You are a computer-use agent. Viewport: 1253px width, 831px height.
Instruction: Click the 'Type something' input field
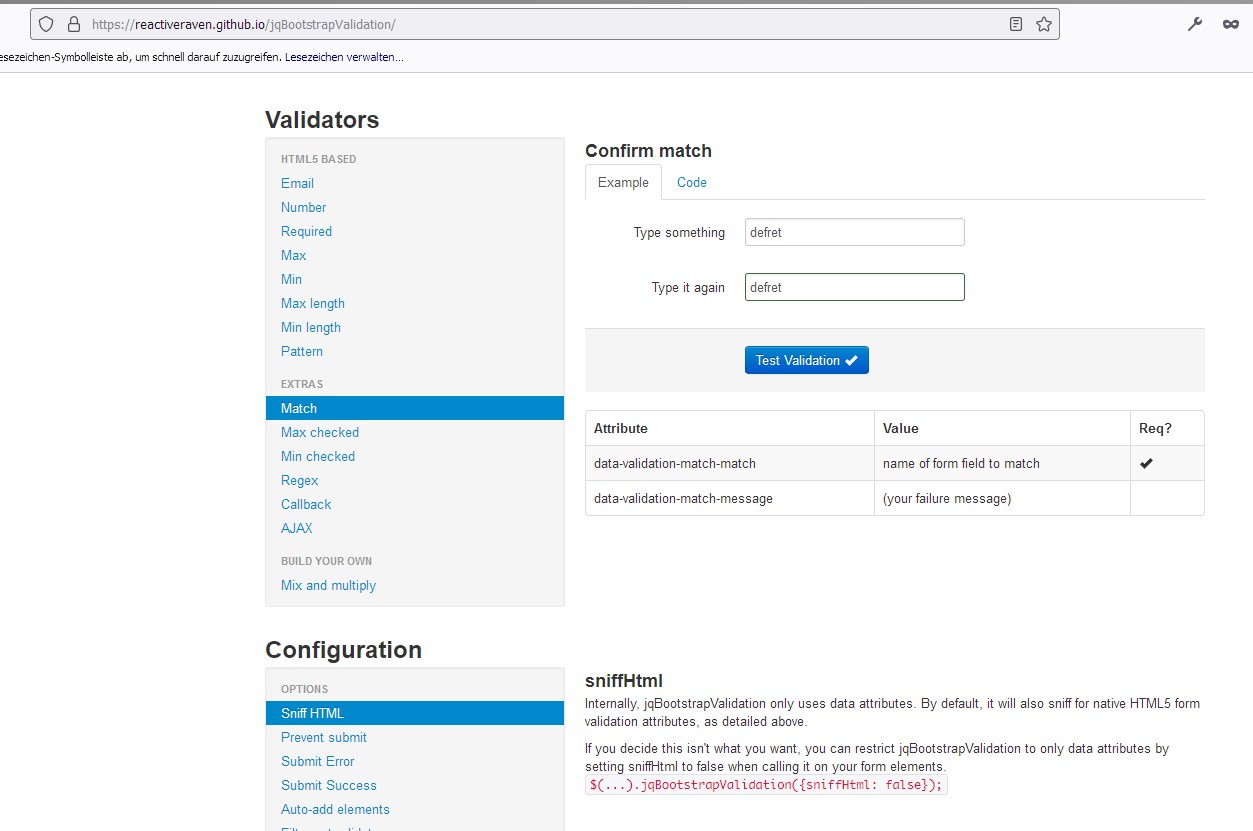854,232
